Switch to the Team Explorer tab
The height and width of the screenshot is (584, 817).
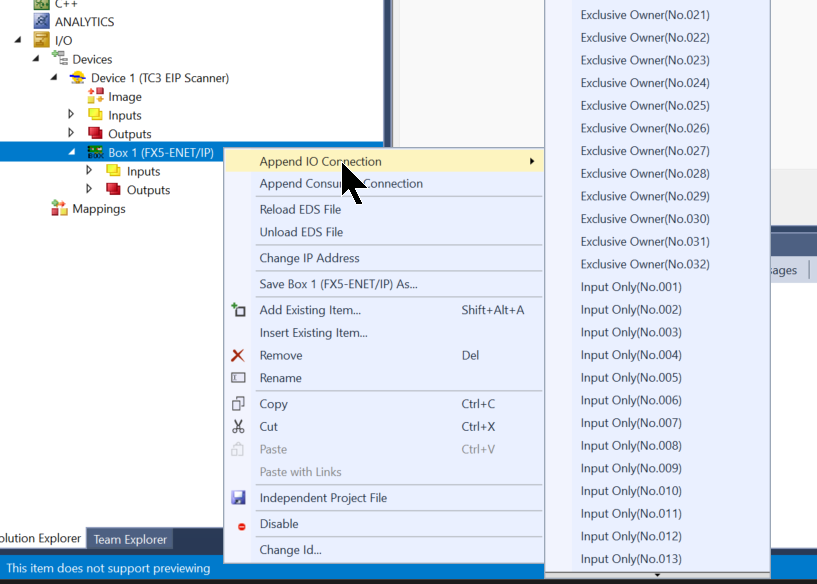[x=130, y=539]
